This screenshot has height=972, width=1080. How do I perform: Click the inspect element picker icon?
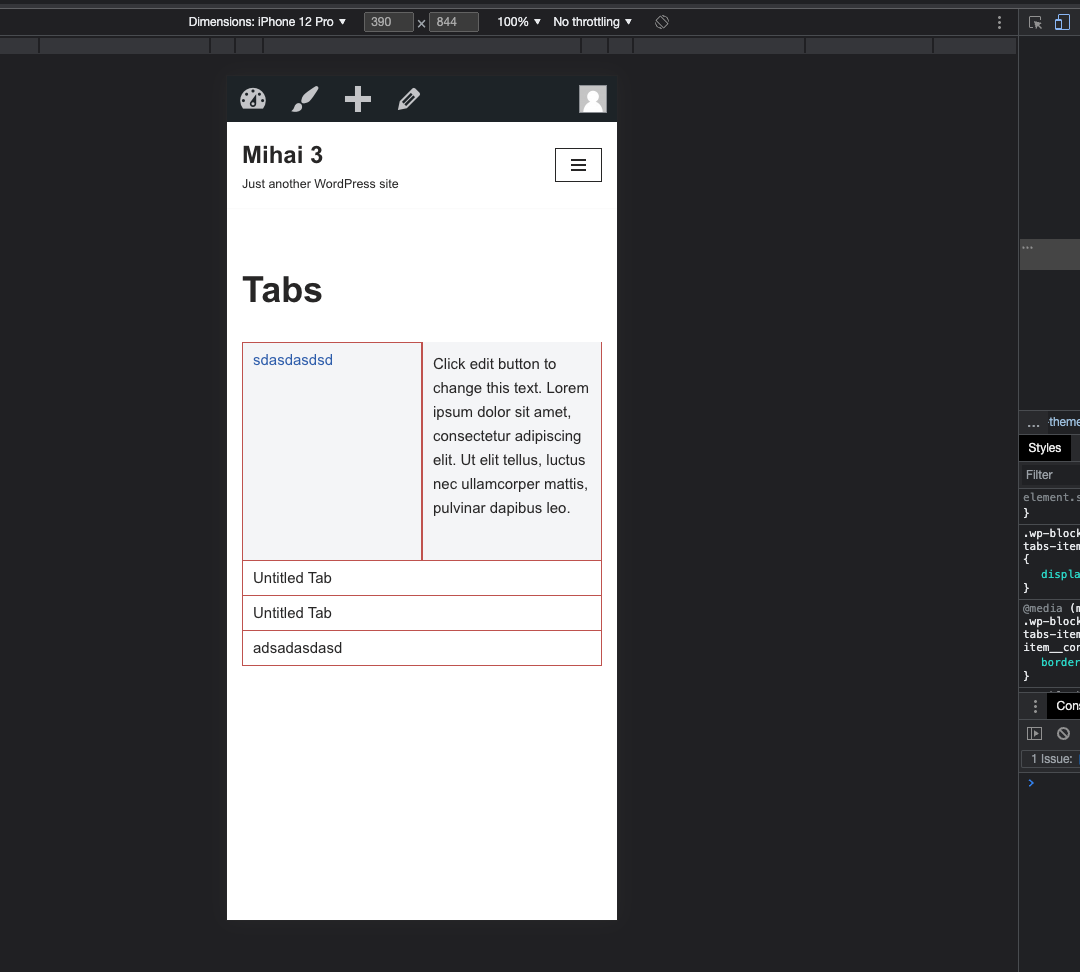[1036, 21]
